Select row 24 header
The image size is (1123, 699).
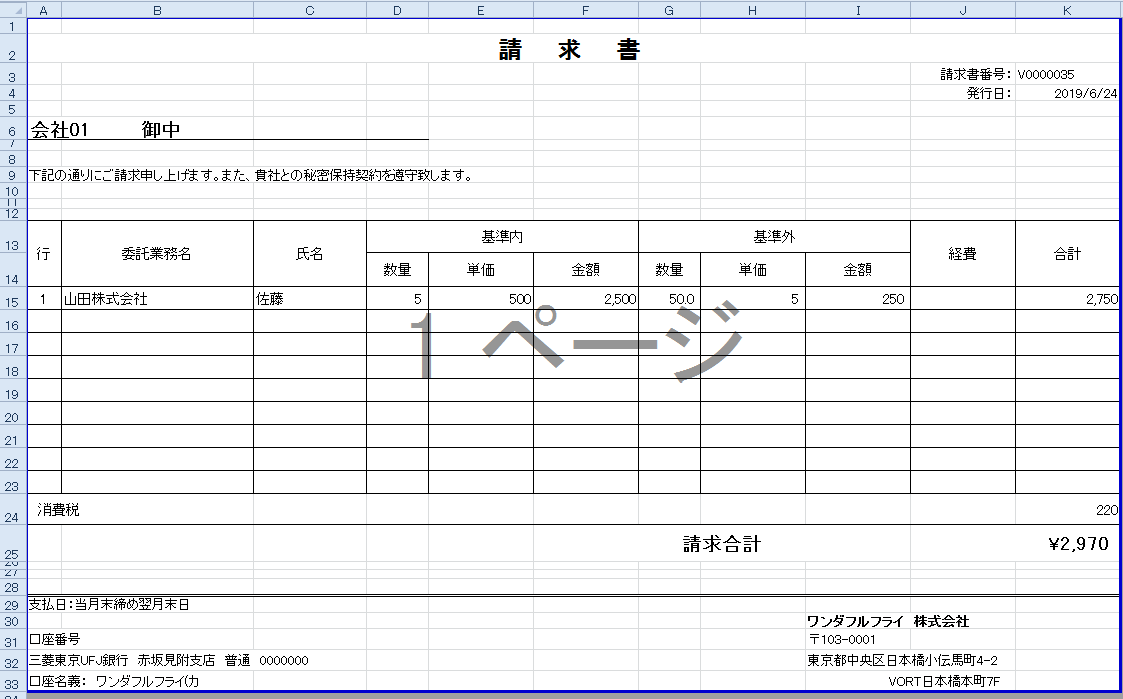coord(13,510)
